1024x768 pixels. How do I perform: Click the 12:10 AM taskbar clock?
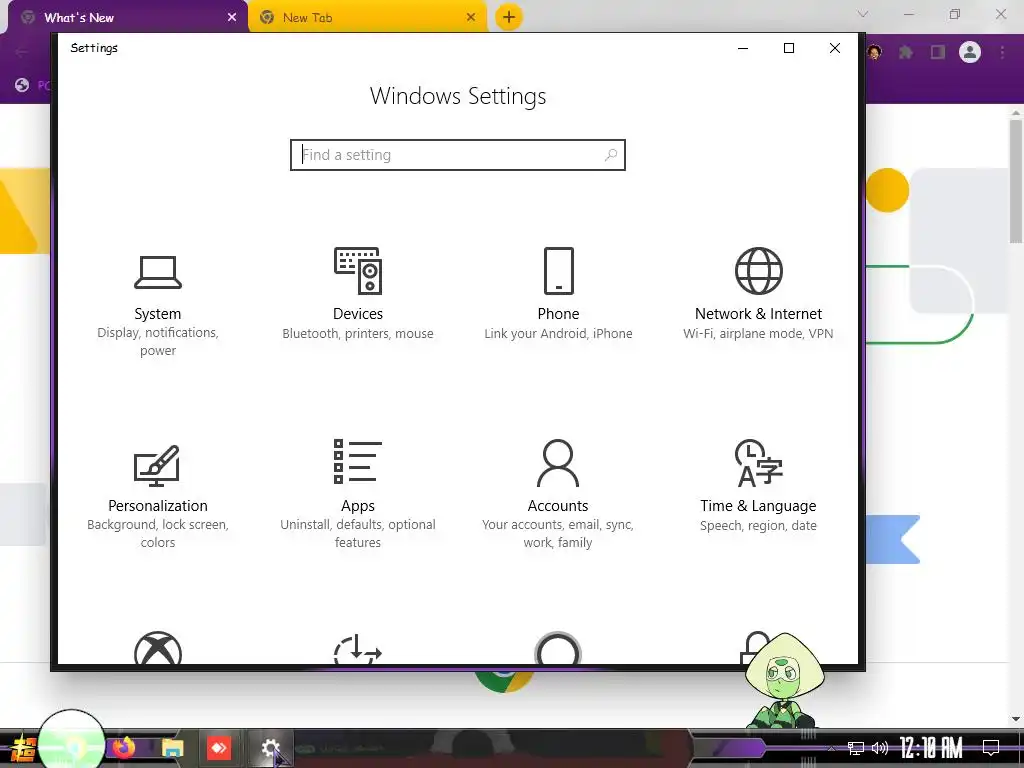(x=931, y=748)
